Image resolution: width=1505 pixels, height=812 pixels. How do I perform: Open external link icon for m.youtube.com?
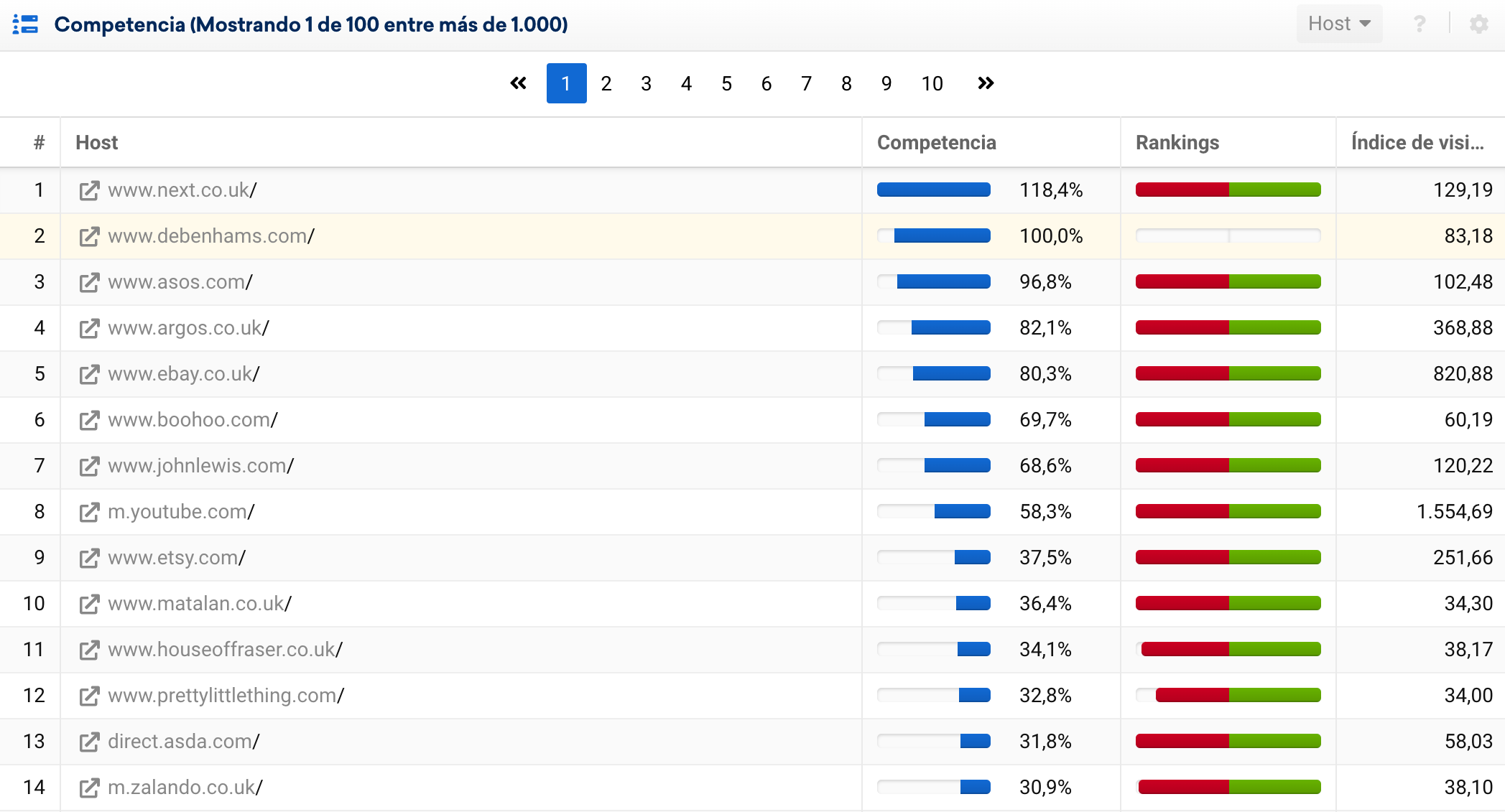coord(89,512)
